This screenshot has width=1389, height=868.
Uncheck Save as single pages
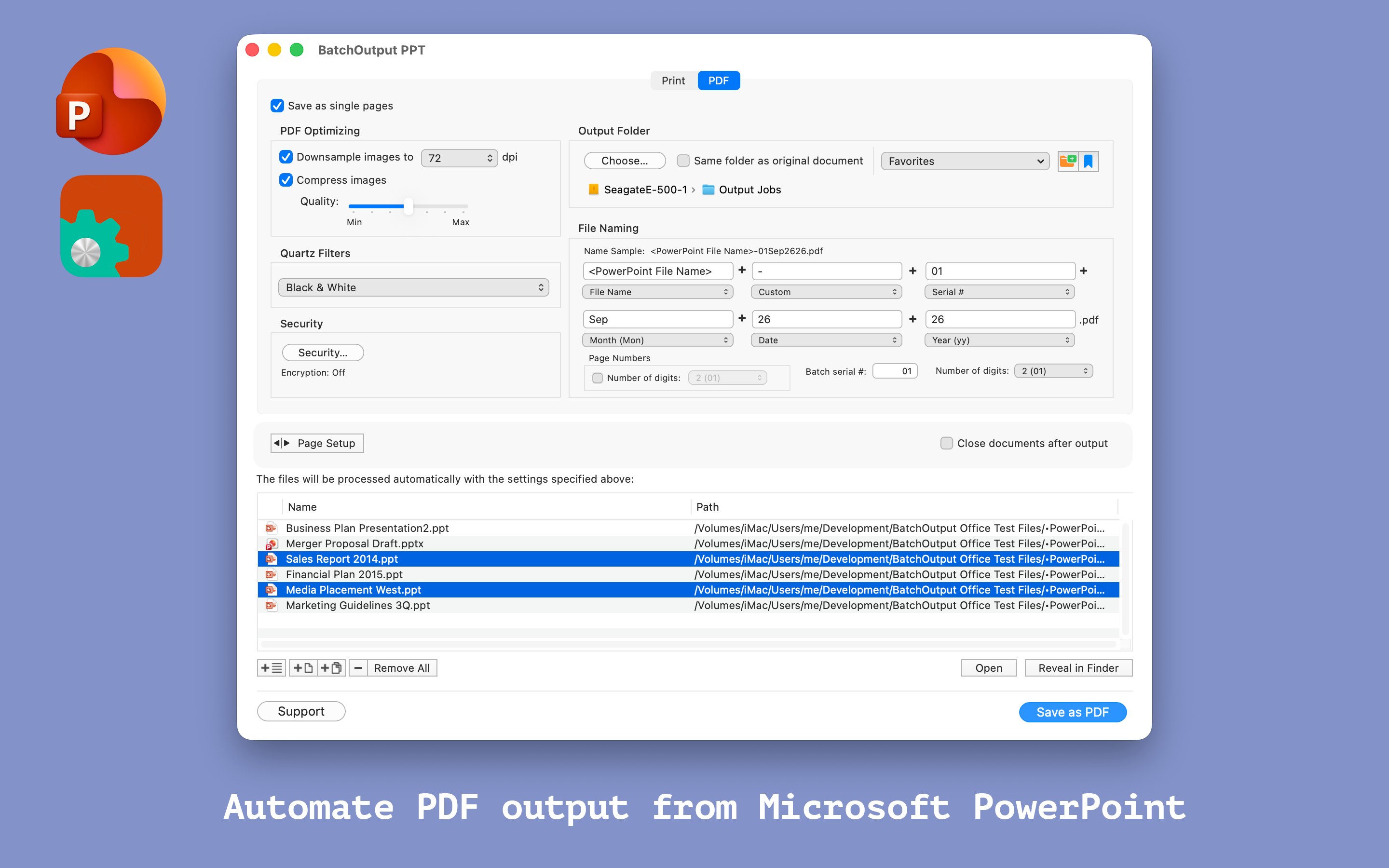[x=277, y=106]
